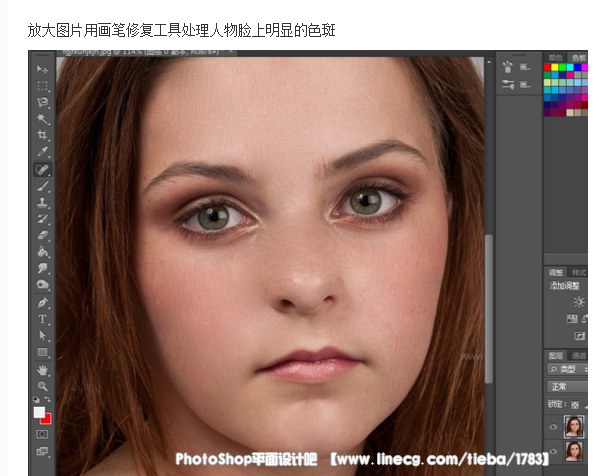Viewport: 599px width, 476px height.
Task: Select the Smudge tool
Action: pos(42,268)
